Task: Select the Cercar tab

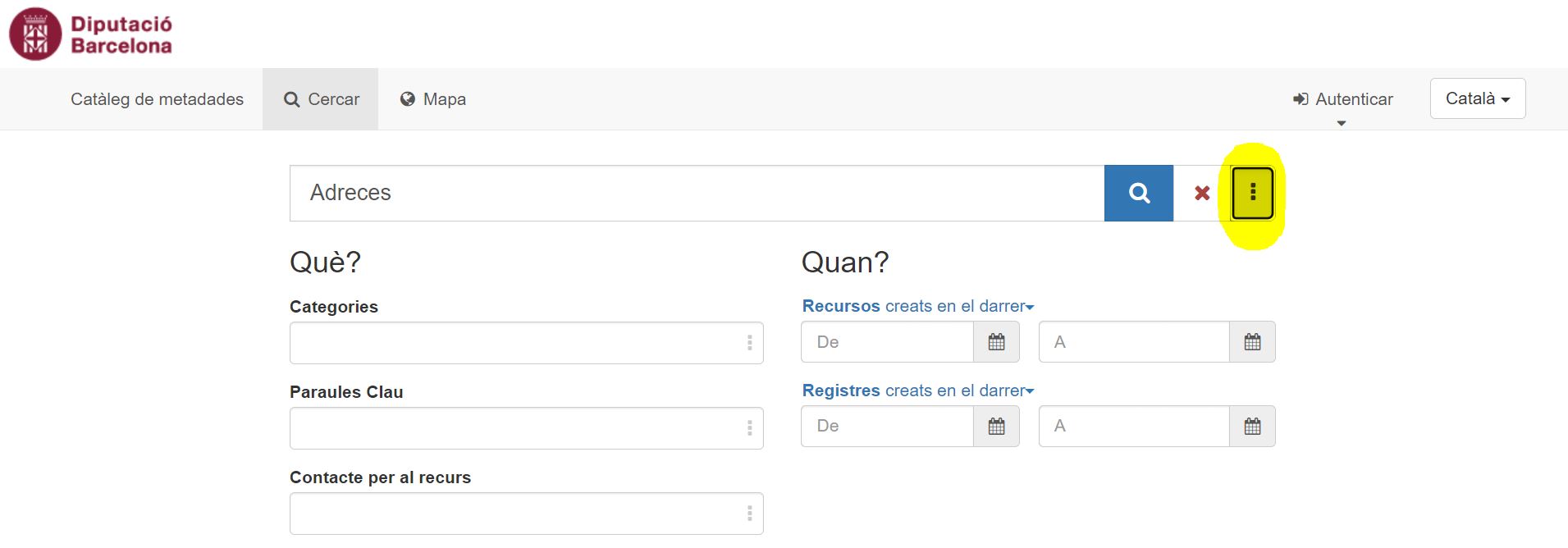Action: click(321, 99)
